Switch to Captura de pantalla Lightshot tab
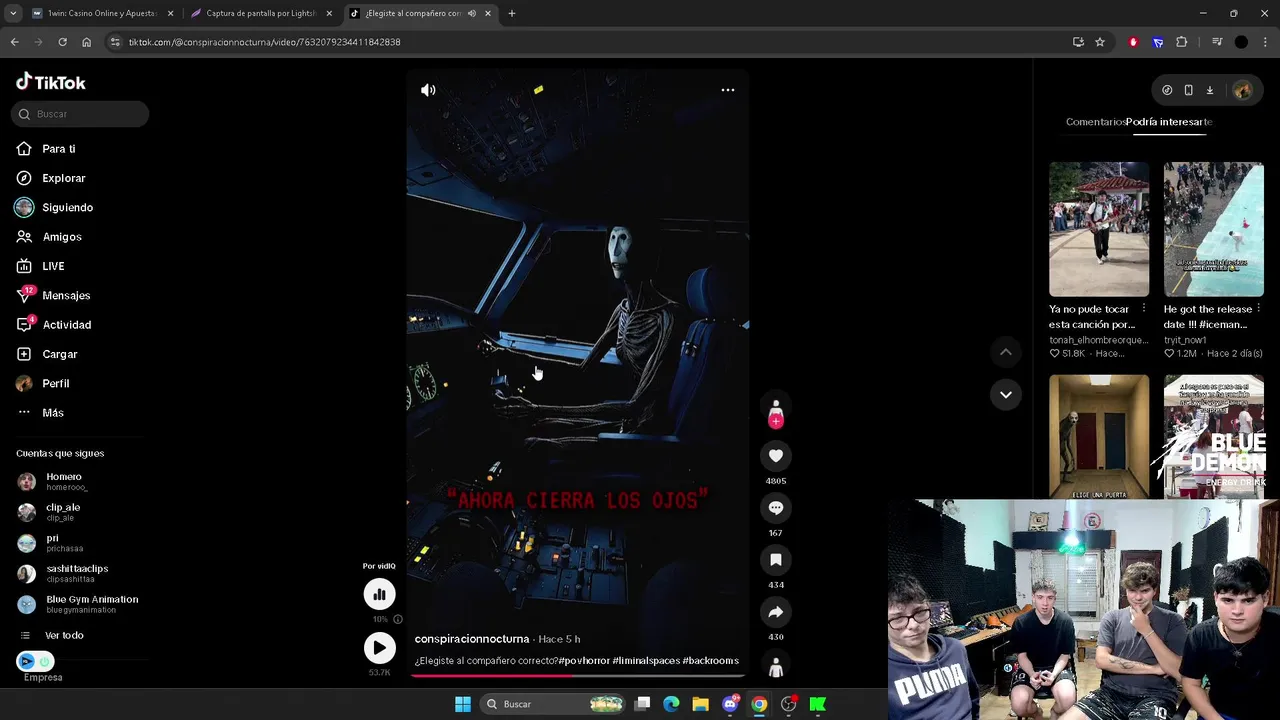This screenshot has height=720, width=1280. [x=261, y=14]
